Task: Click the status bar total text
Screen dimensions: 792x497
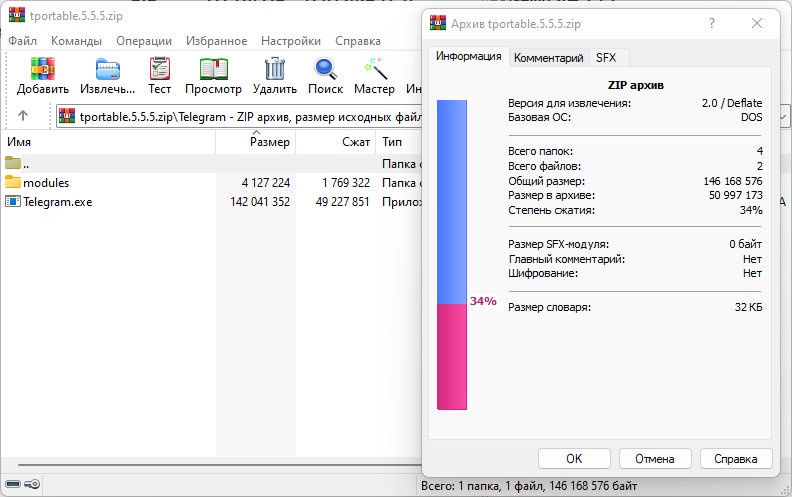Action: pyautogui.click(x=529, y=486)
